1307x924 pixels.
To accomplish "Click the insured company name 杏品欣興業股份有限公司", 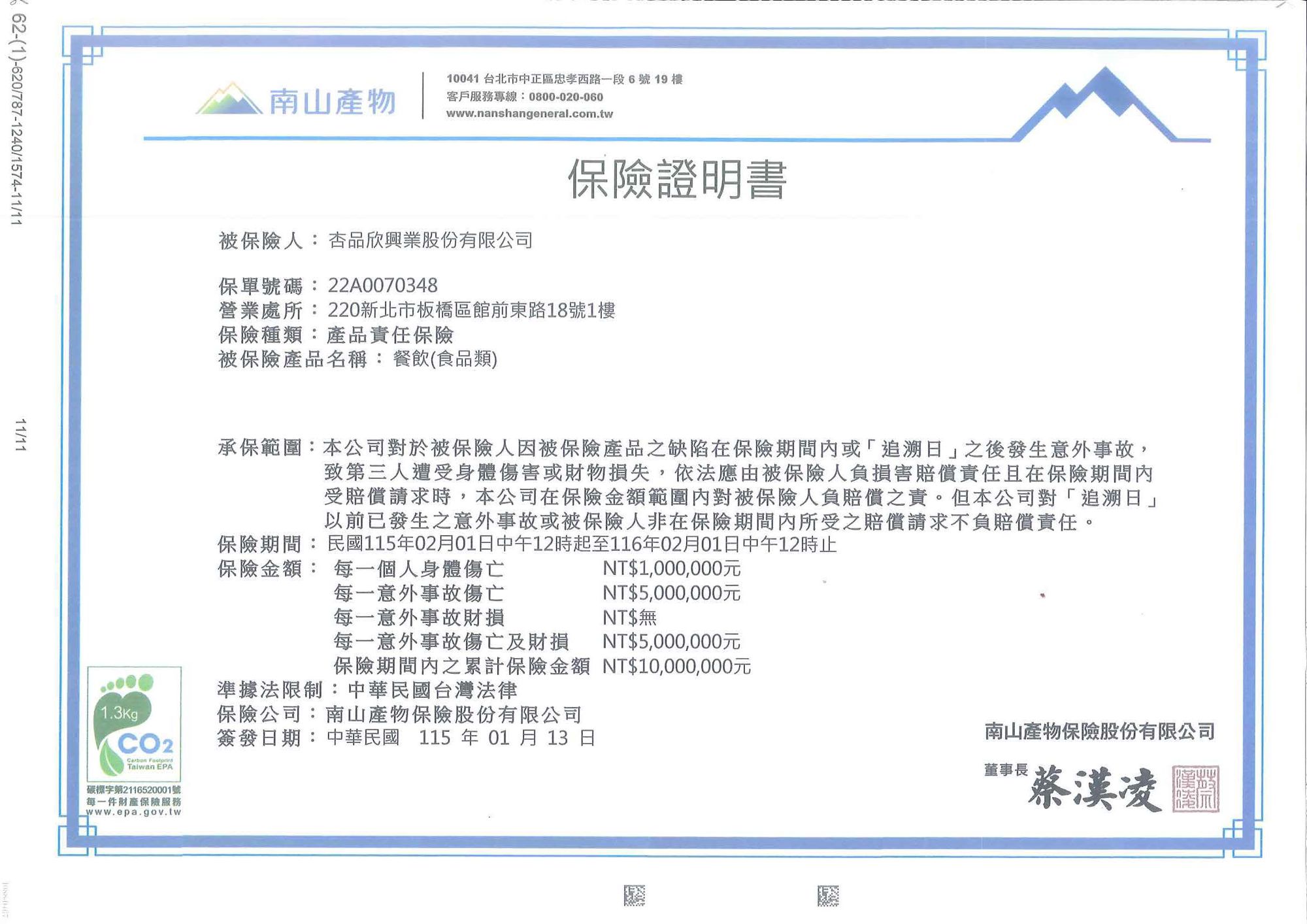I will 430,240.
